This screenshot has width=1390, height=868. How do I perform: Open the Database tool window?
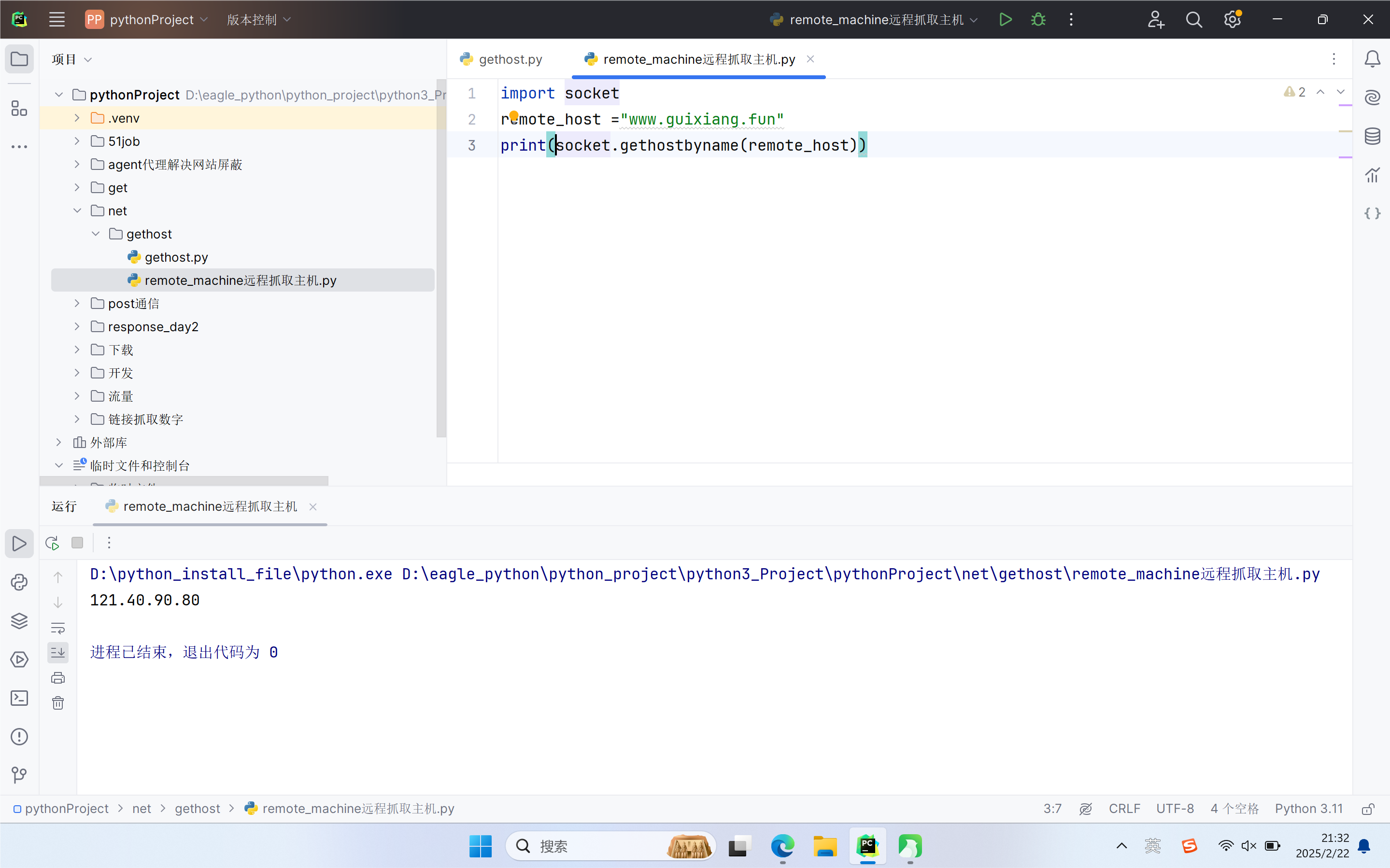pos(1372,136)
